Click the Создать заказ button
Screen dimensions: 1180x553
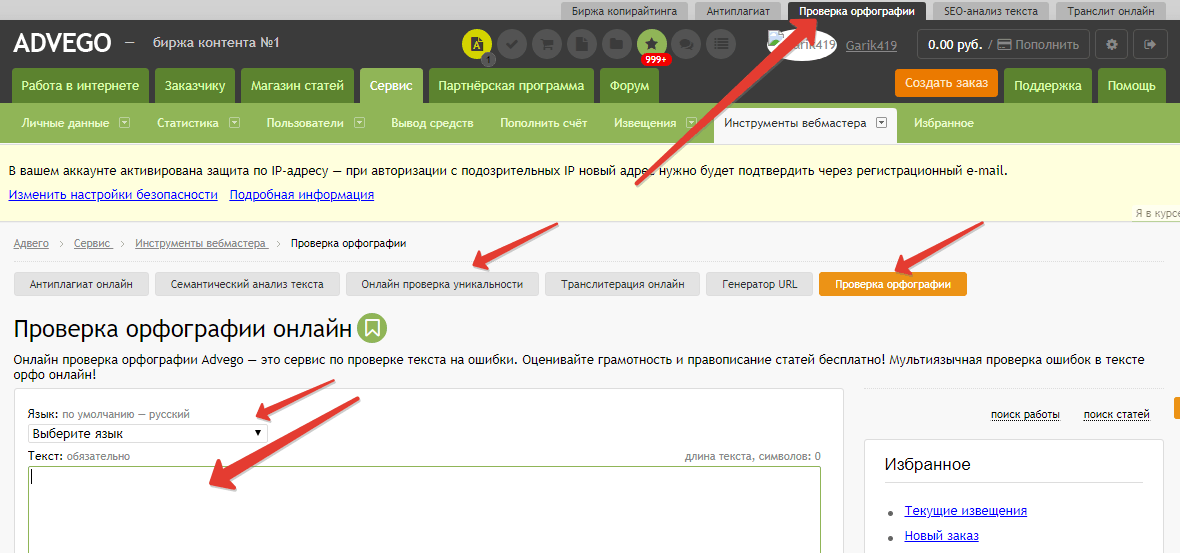tap(946, 83)
